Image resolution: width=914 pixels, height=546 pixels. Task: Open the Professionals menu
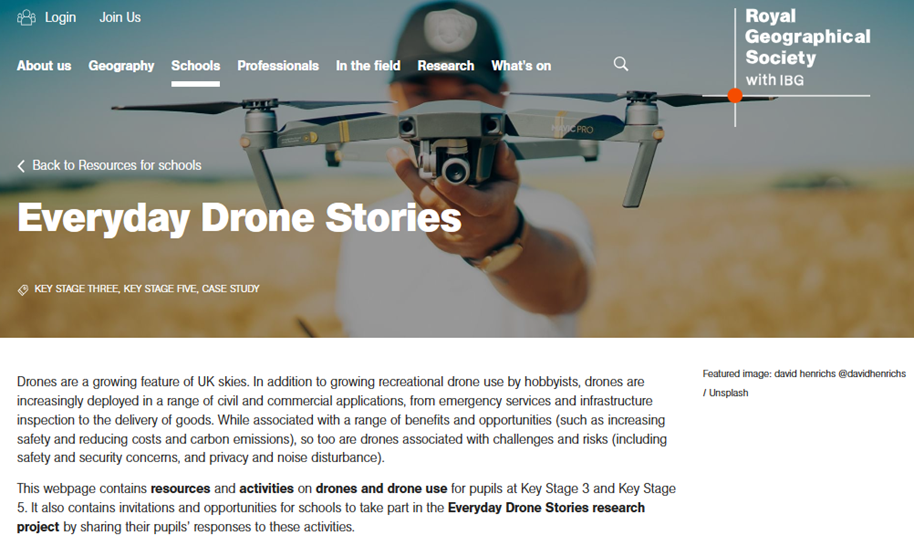[x=278, y=66]
